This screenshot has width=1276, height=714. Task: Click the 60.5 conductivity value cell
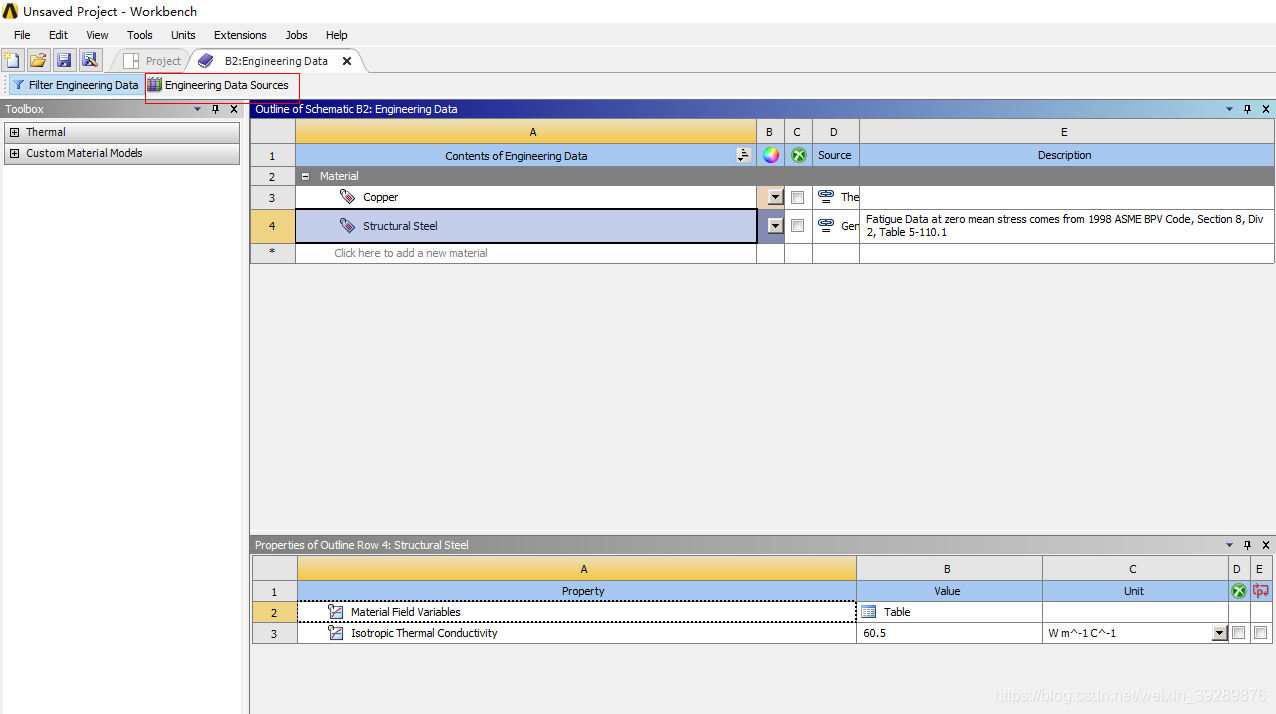pos(949,633)
